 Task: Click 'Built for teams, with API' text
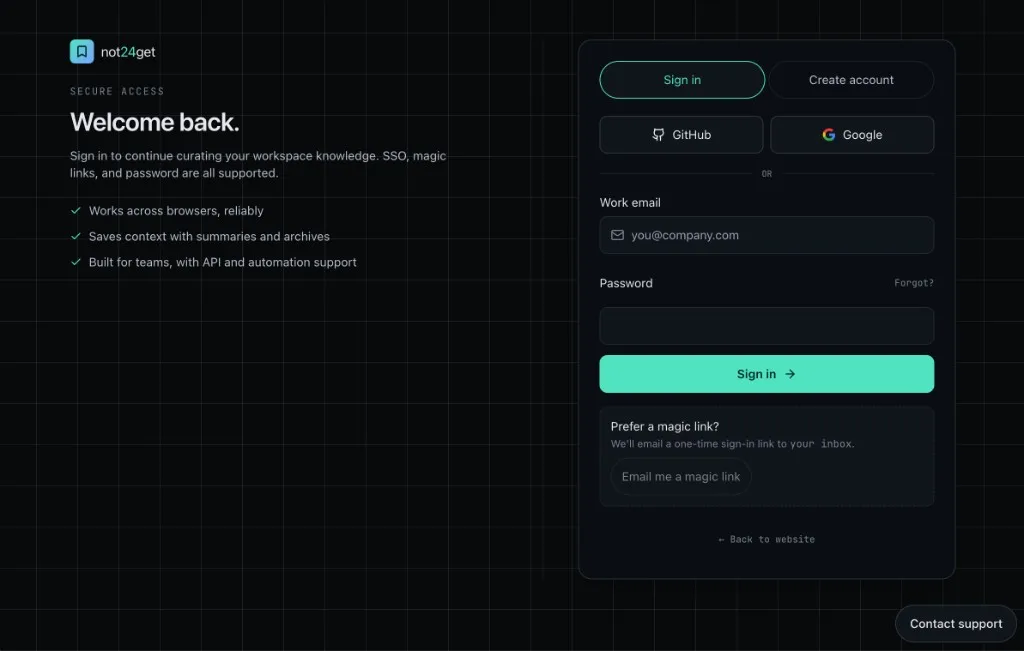coord(223,262)
